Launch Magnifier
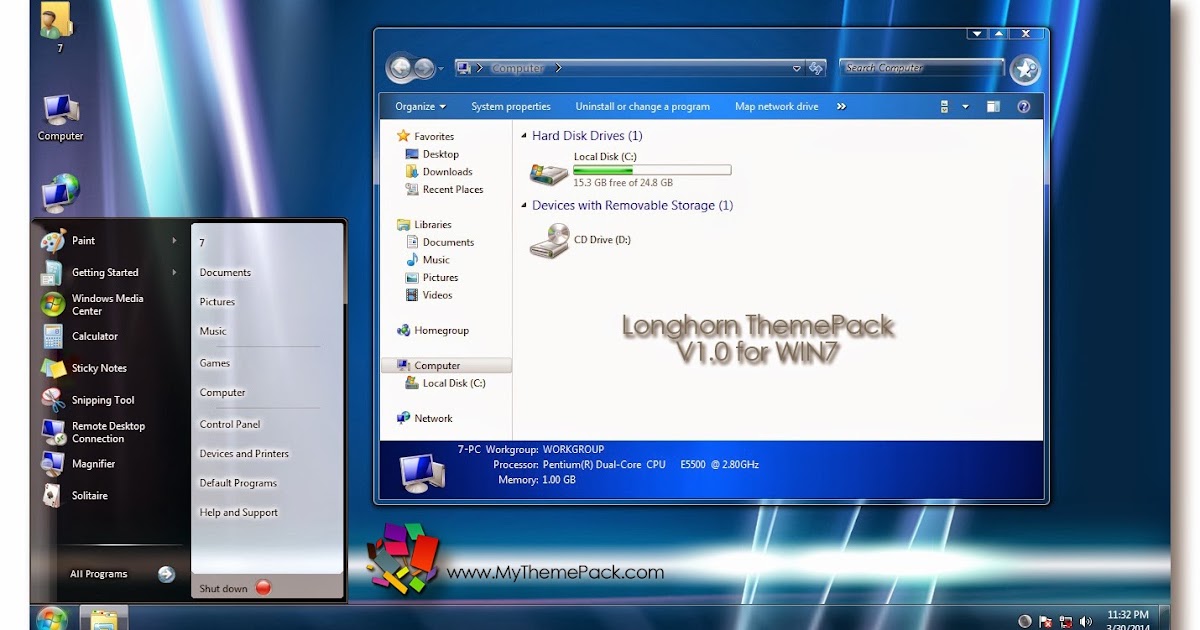Viewport: 1200px width, 630px height. [x=93, y=464]
